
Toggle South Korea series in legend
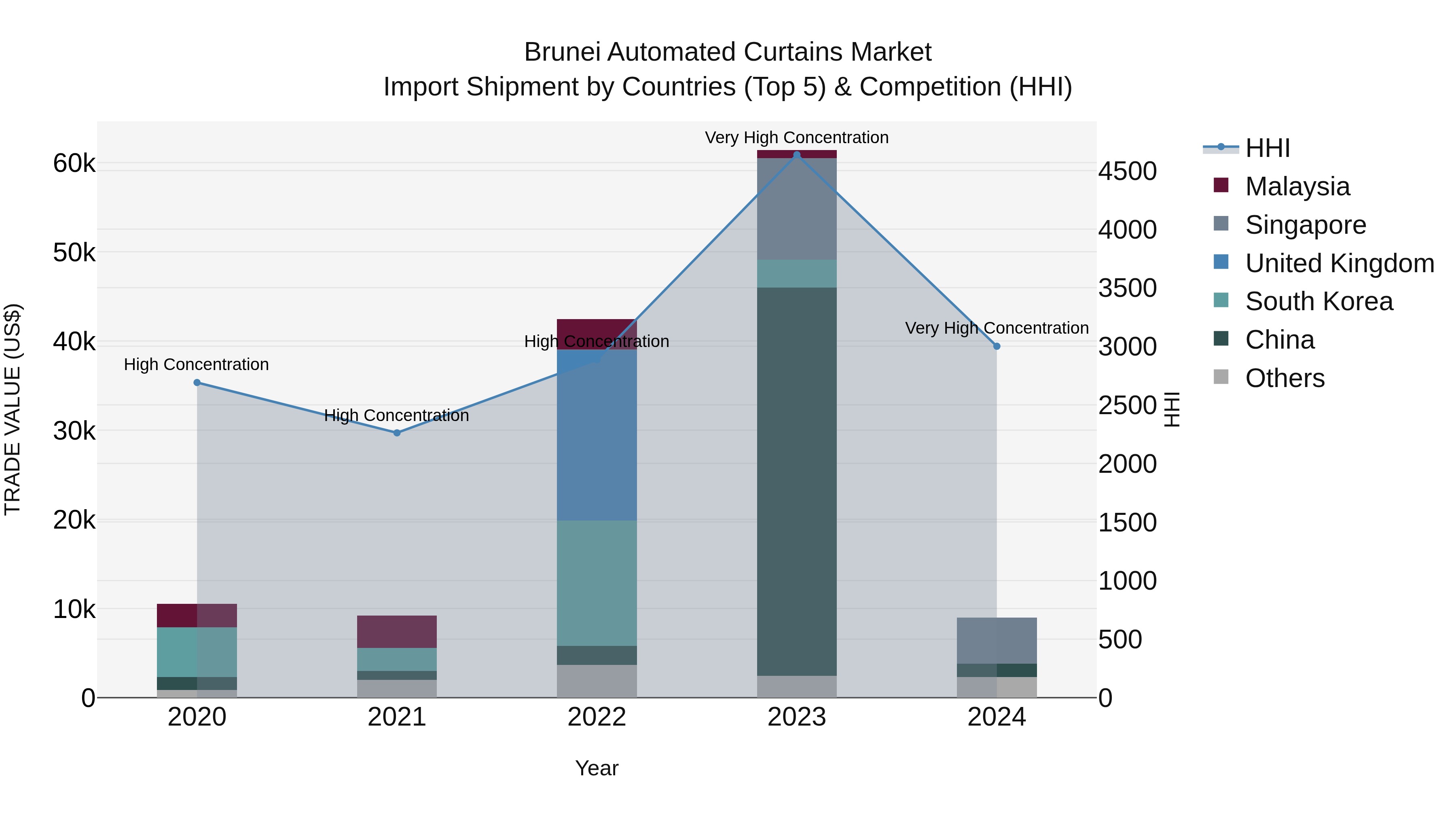point(1304,301)
